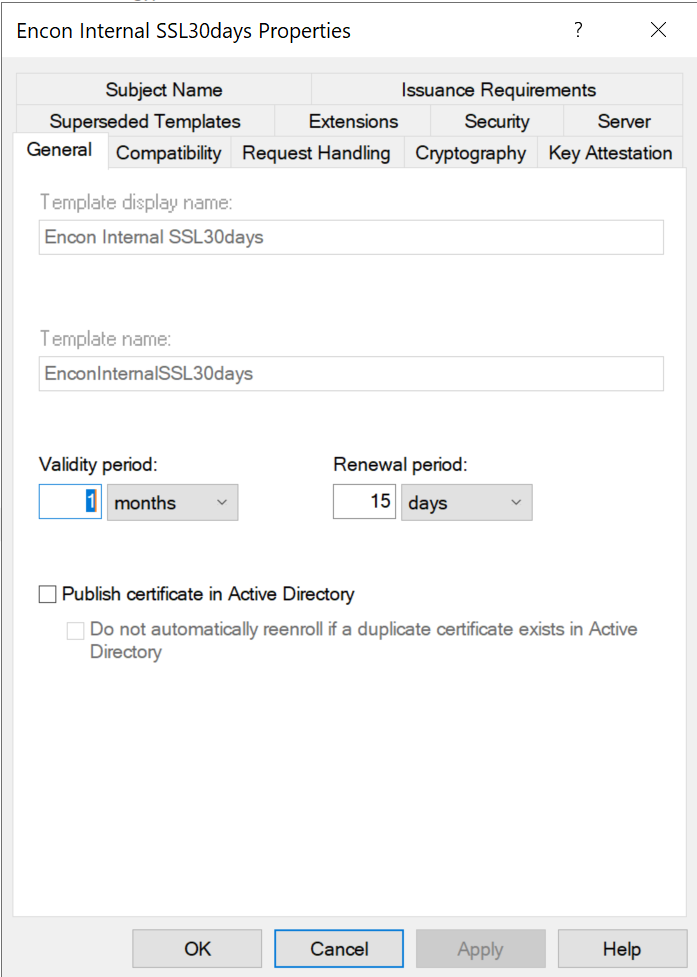This screenshot has height=977, width=697.
Task: Select the Cryptography tab
Action: click(469, 153)
